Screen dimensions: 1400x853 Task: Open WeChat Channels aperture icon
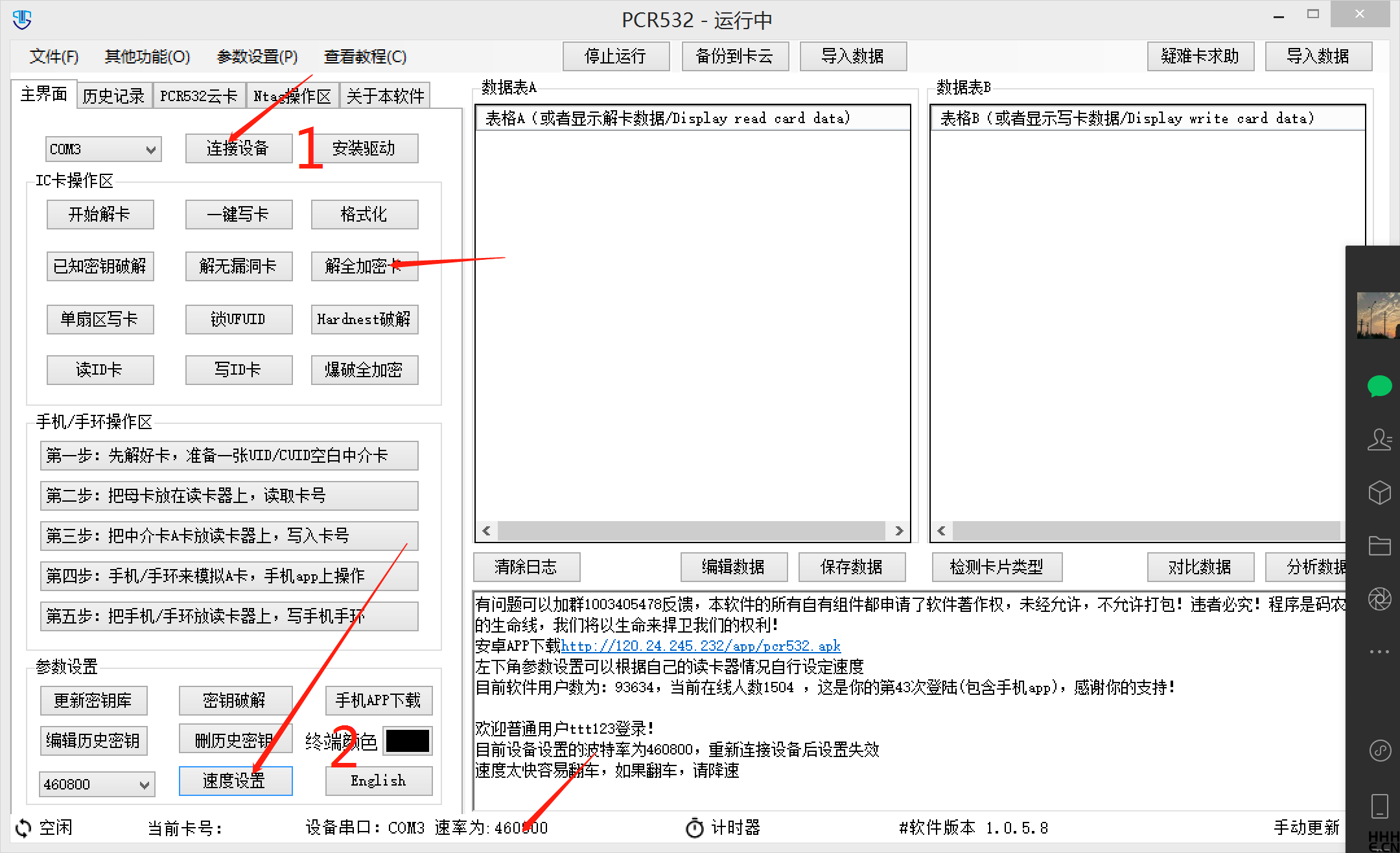1379,599
